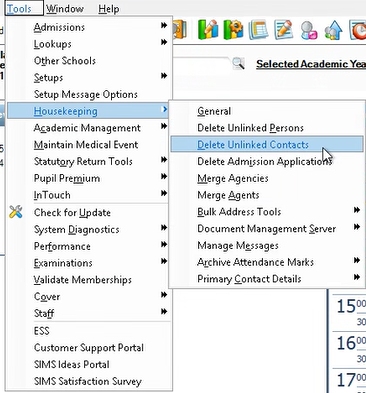Viewport: 366px width, 393px height.
Task: Click the person with pink badge toolbar icon
Action: 308,30
